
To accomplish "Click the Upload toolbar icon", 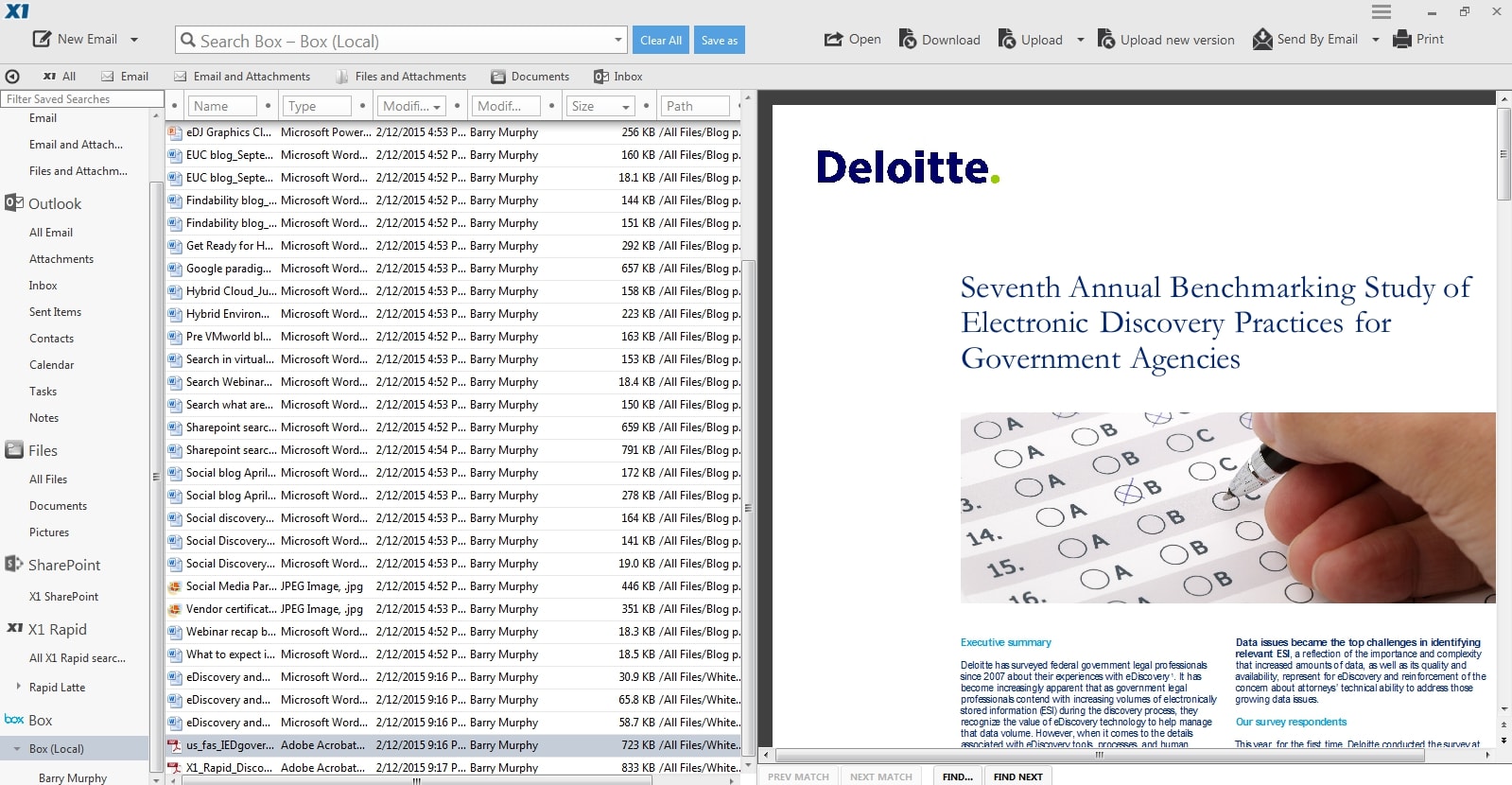I will (x=1007, y=39).
